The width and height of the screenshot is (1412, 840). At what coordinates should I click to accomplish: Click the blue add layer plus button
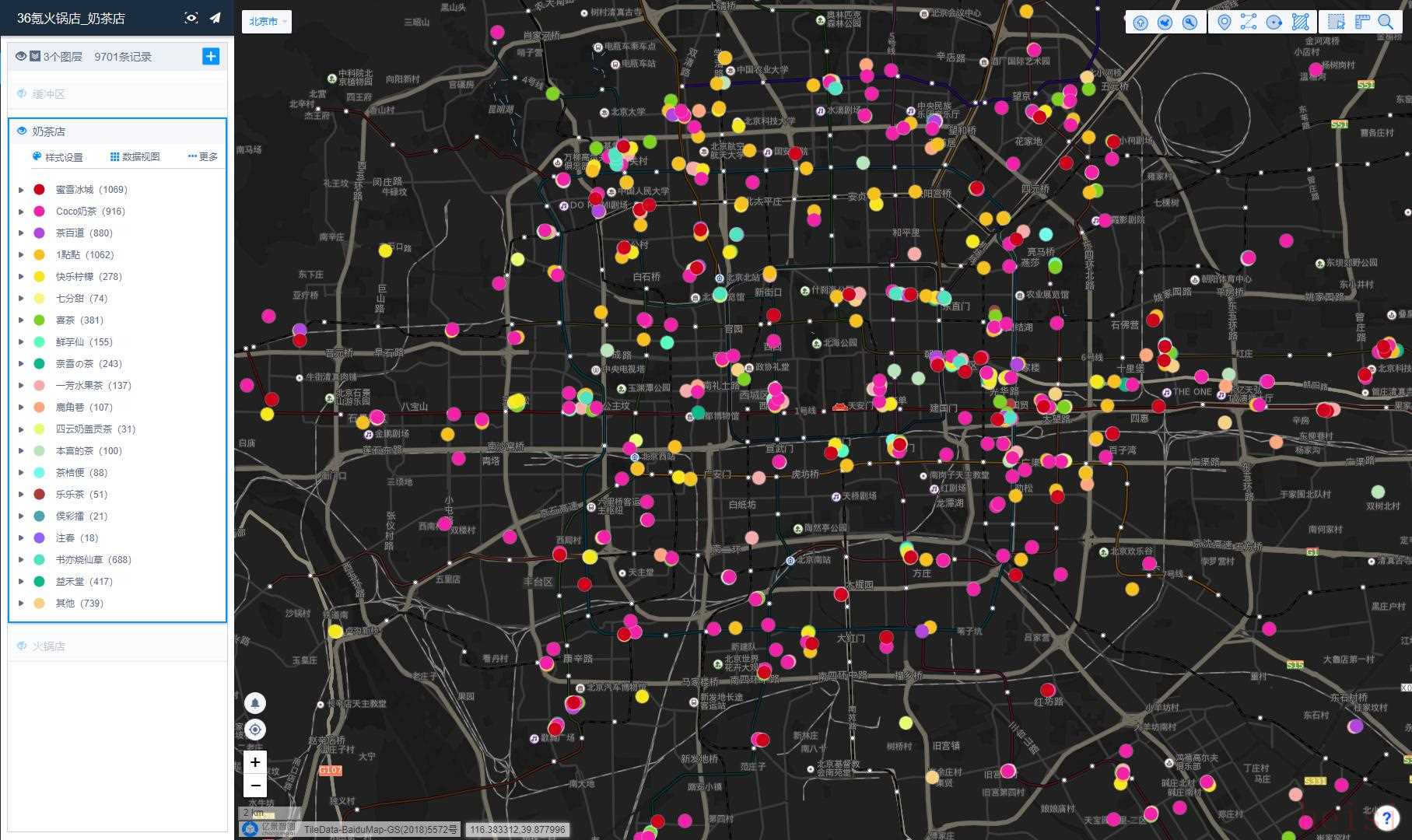(211, 56)
